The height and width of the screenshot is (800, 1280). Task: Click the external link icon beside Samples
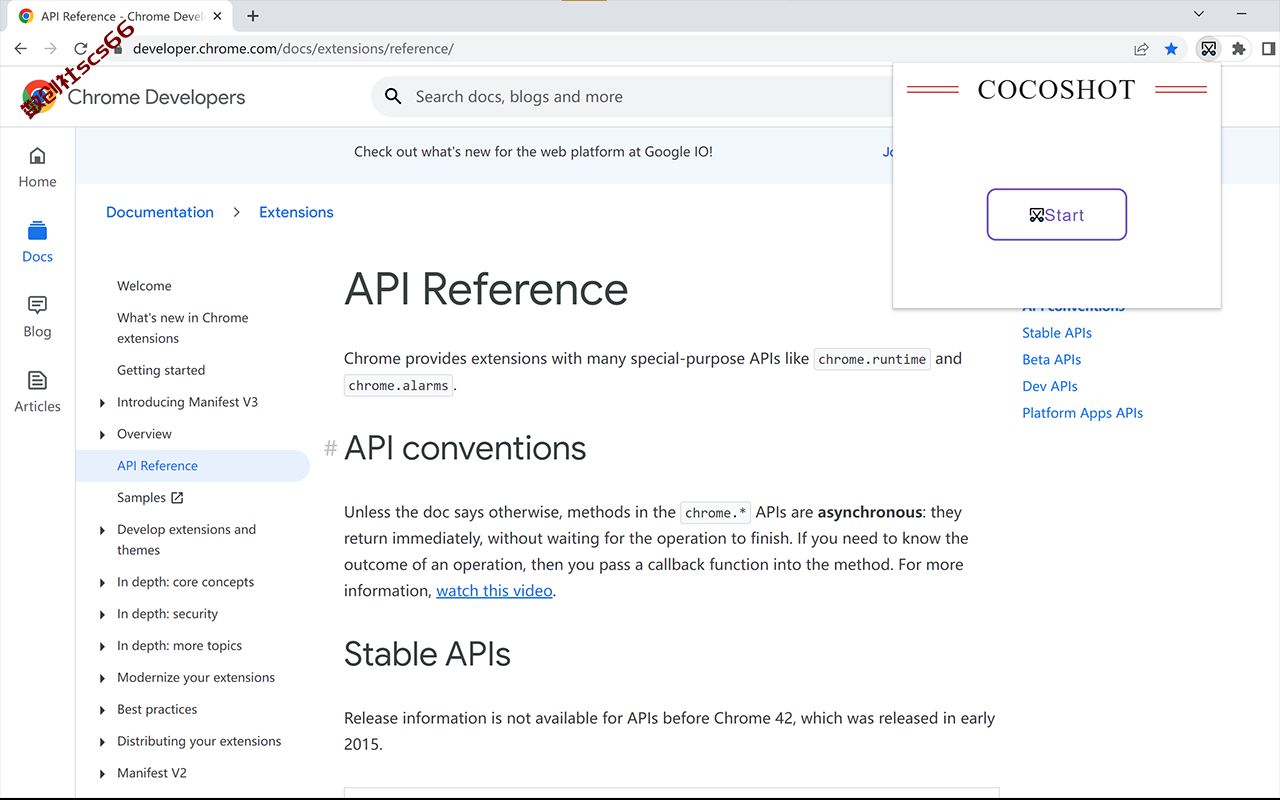pyautogui.click(x=177, y=498)
